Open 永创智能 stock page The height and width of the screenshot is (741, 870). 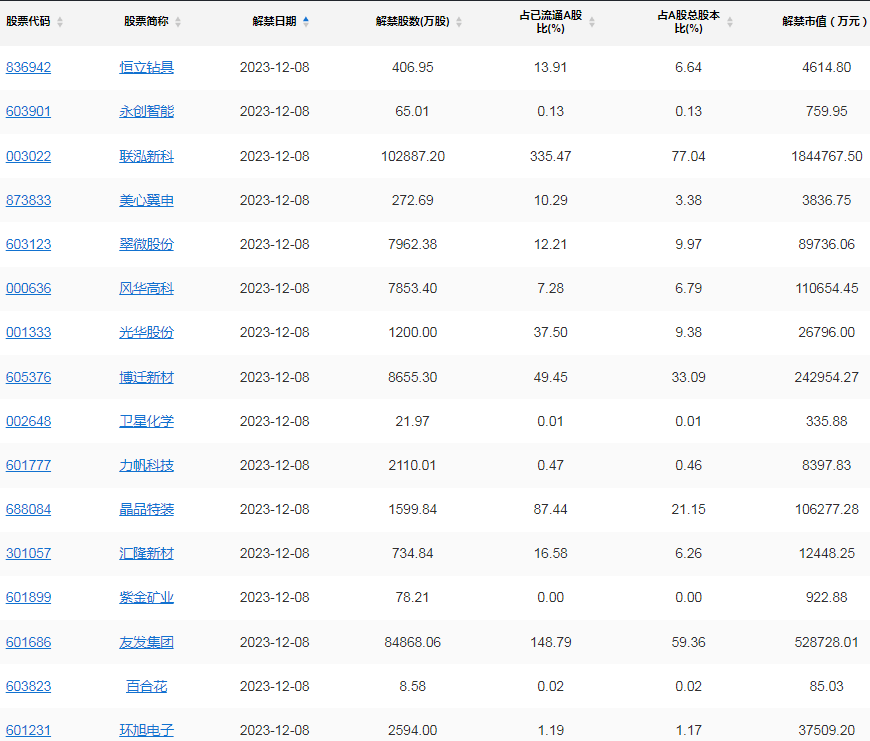coord(146,111)
